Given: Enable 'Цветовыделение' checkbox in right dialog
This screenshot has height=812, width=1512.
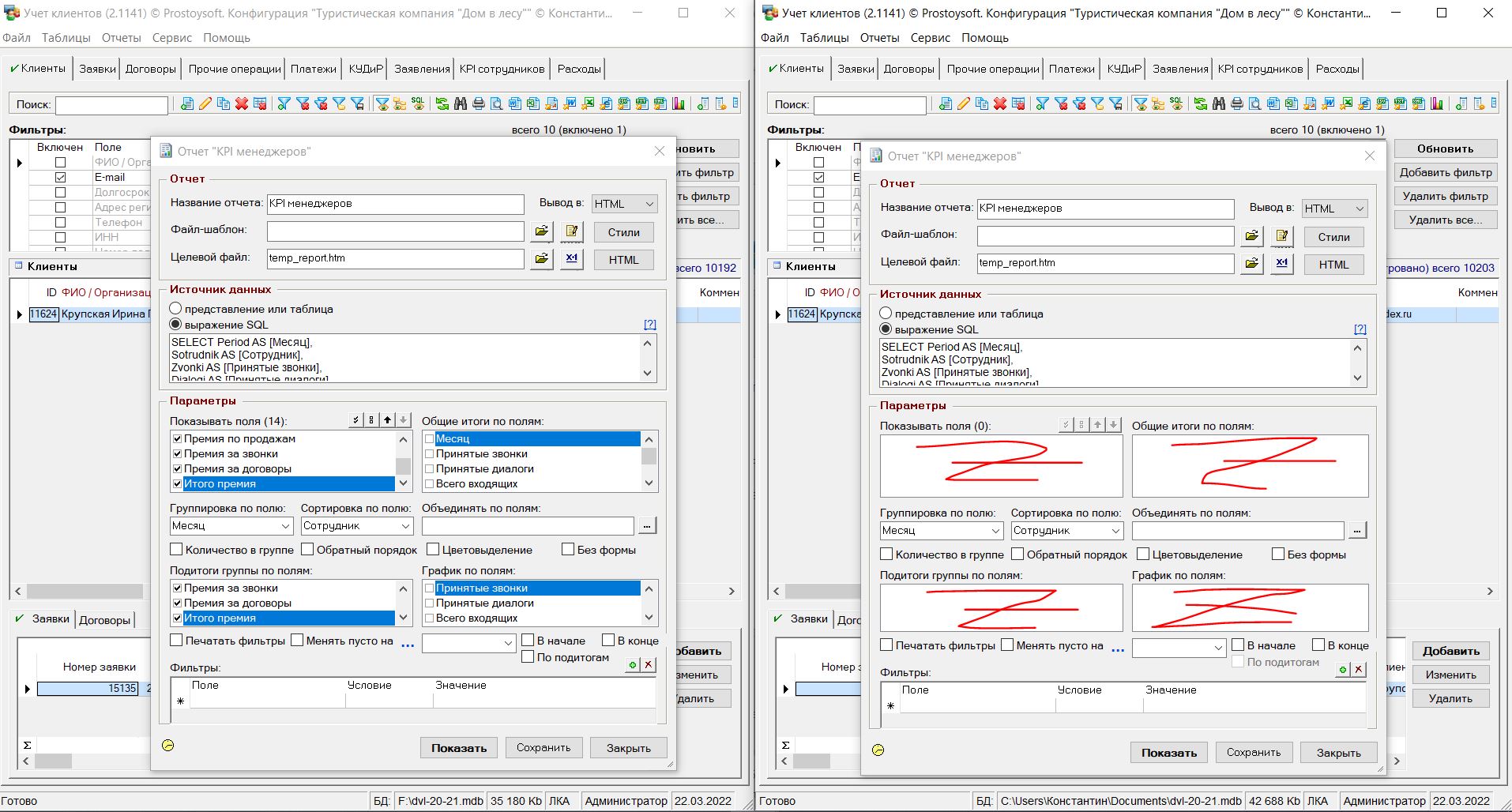Looking at the screenshot, I should coord(1143,554).
